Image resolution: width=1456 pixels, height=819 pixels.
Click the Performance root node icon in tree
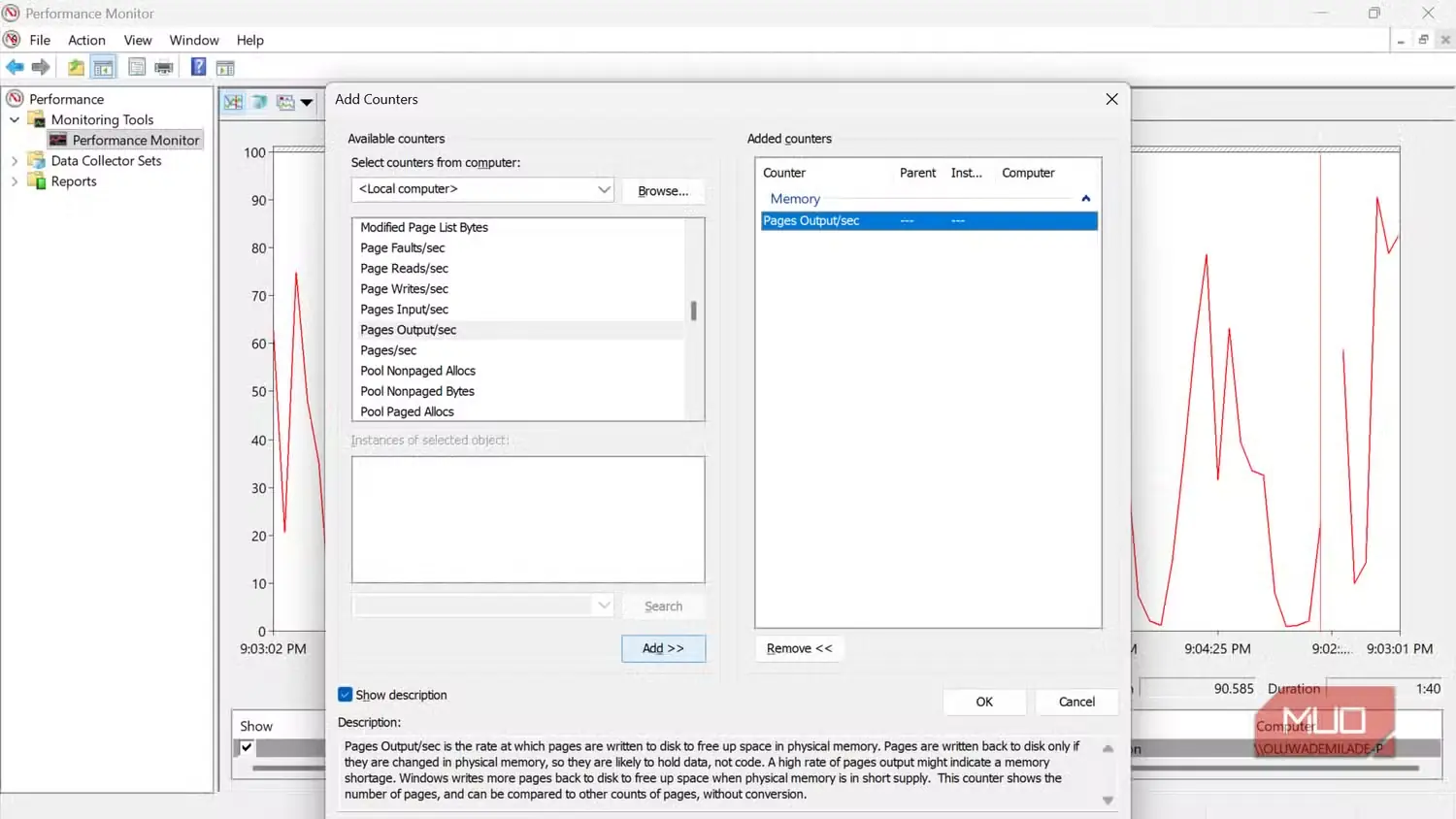16,98
